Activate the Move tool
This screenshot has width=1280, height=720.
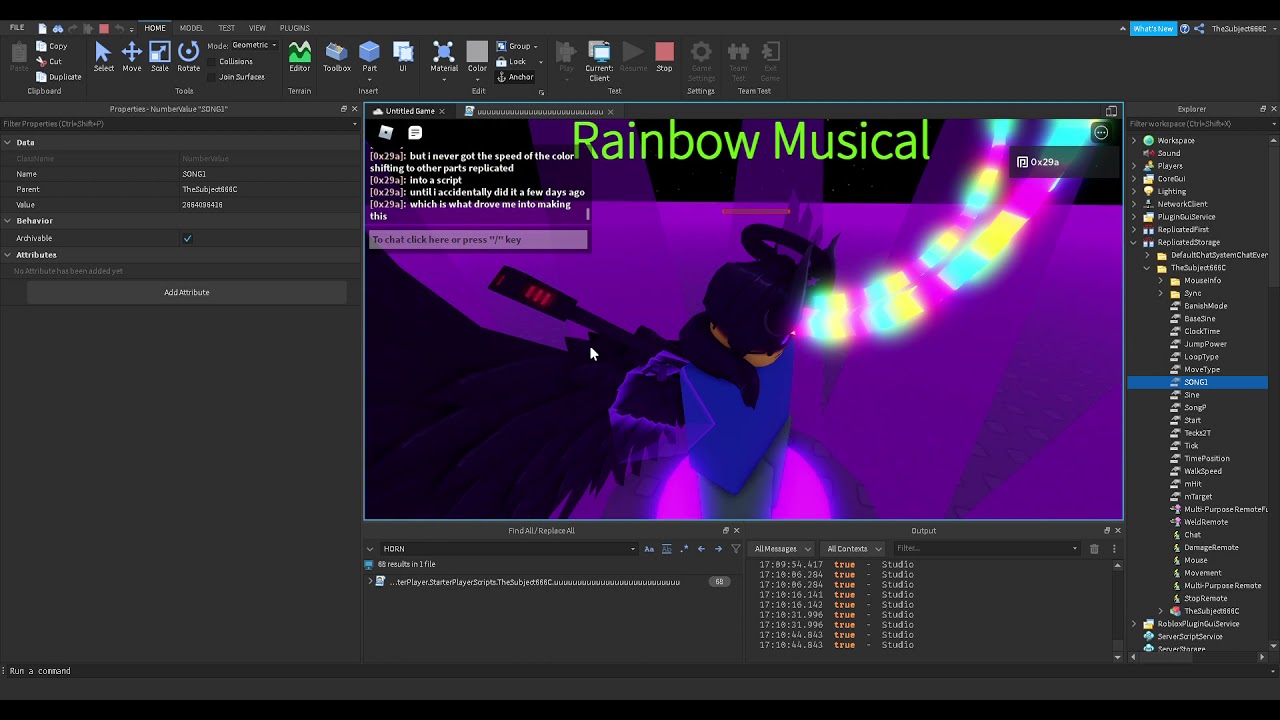click(132, 57)
